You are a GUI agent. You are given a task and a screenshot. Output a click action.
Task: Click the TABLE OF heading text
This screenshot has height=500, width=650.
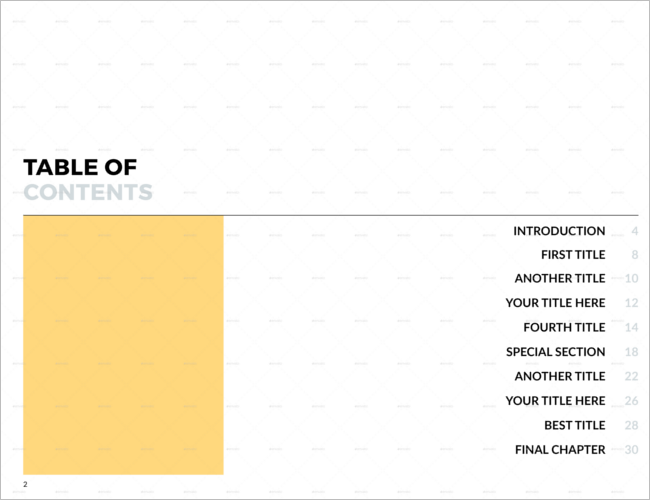click(x=80, y=167)
